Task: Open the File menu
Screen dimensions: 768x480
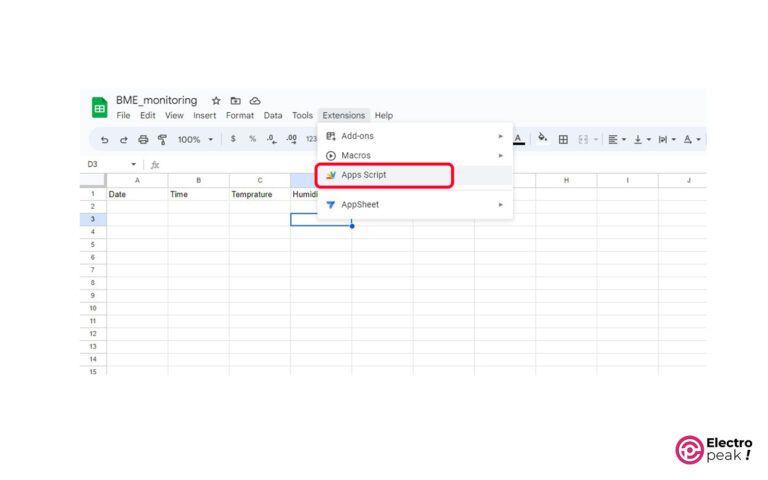Action: [x=123, y=116]
